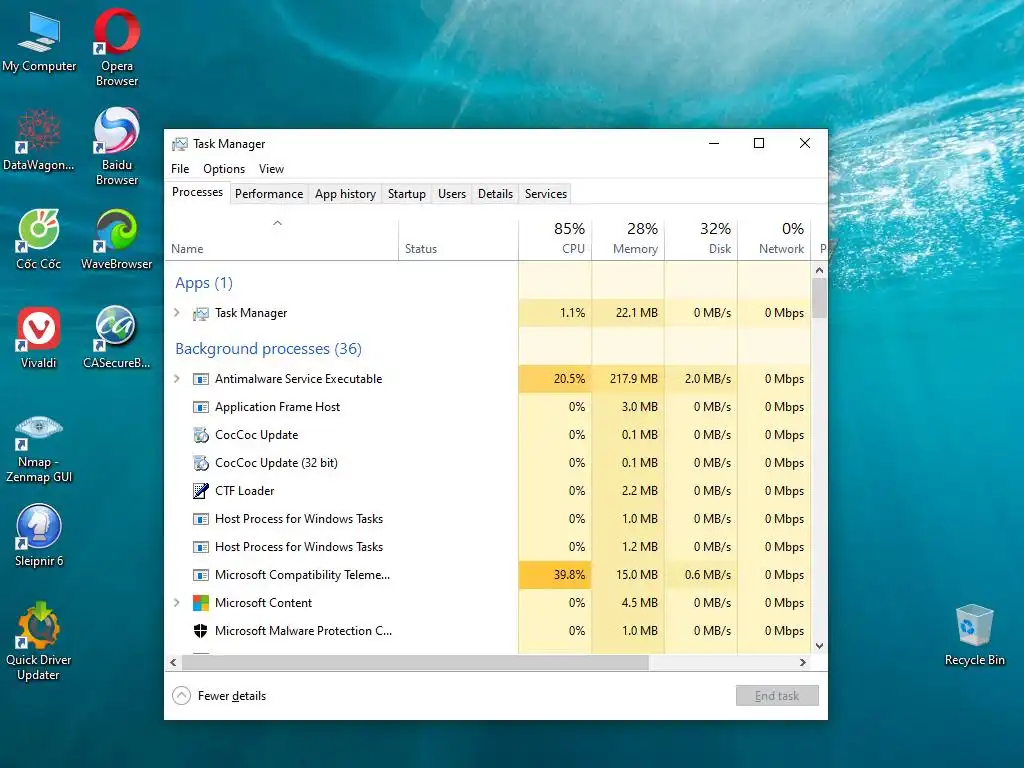Switch to the App history tab
Image resolution: width=1024 pixels, height=768 pixels.
(x=345, y=194)
